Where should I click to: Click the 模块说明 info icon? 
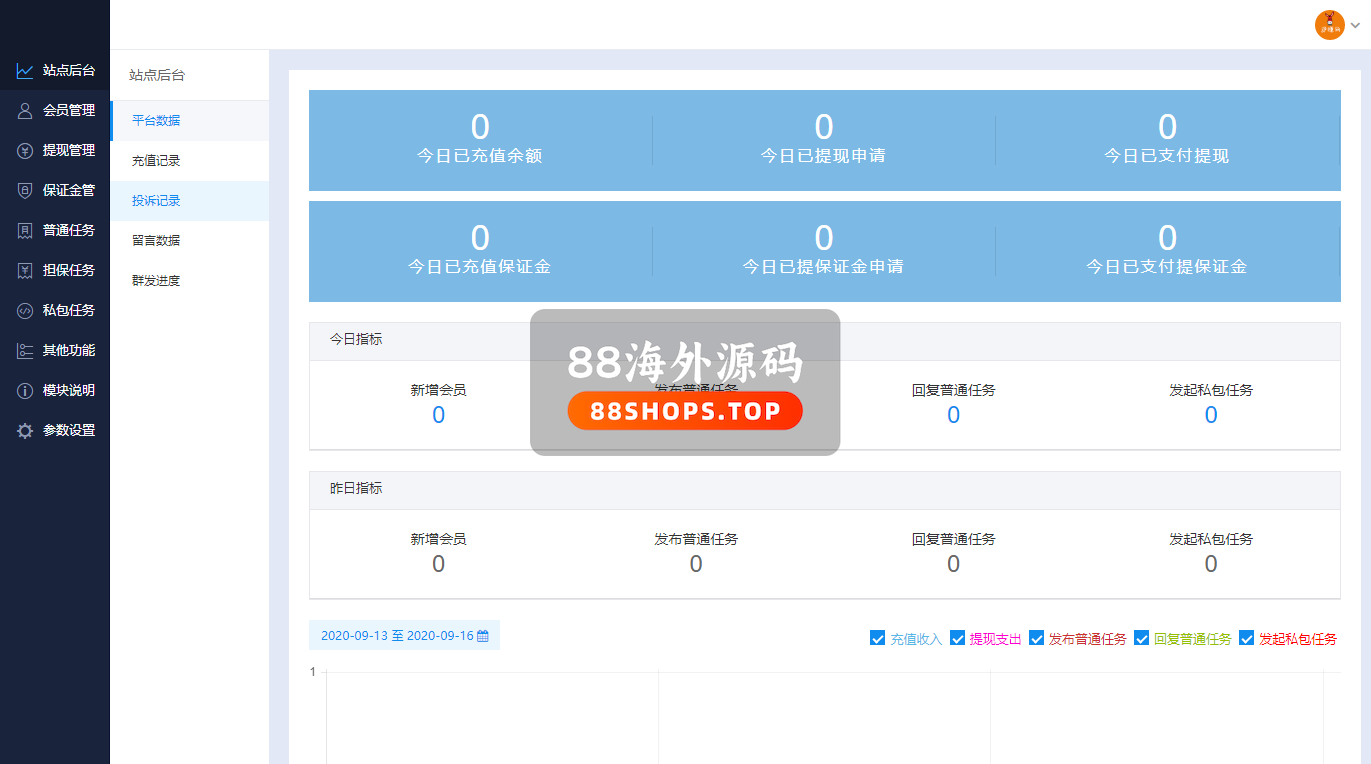(x=25, y=391)
